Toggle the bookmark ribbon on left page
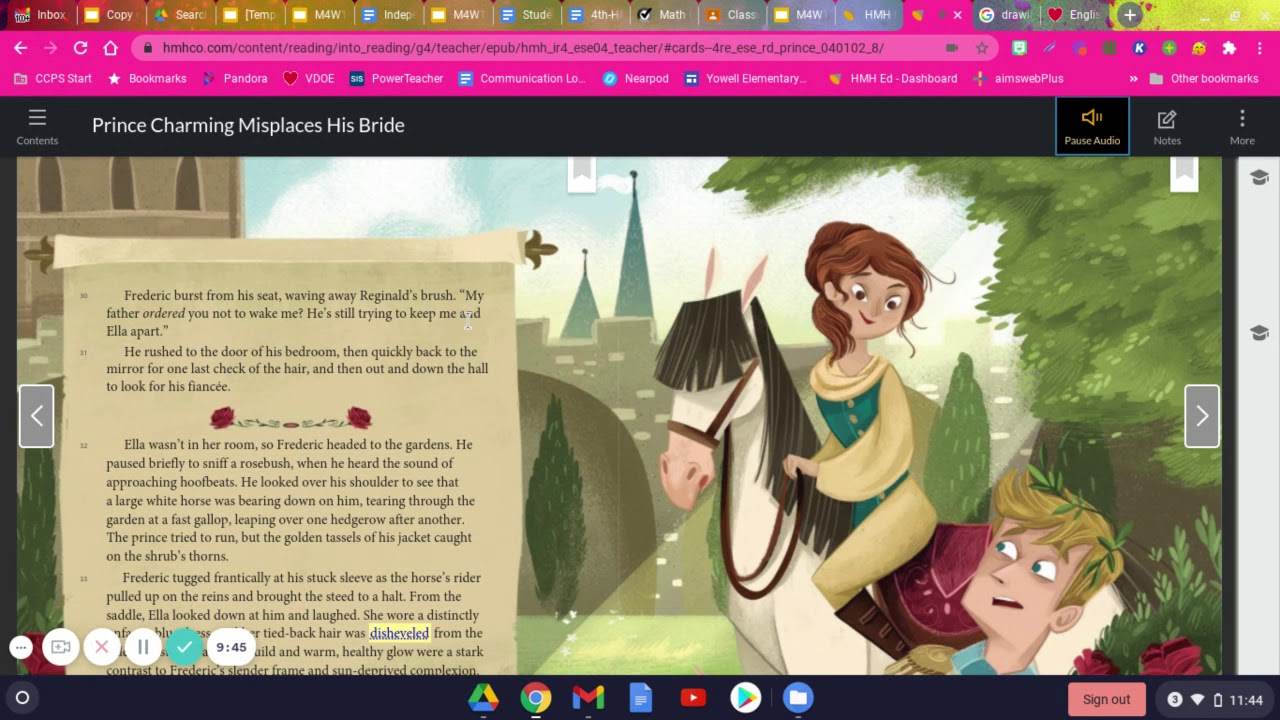1280x720 pixels. click(x=582, y=174)
